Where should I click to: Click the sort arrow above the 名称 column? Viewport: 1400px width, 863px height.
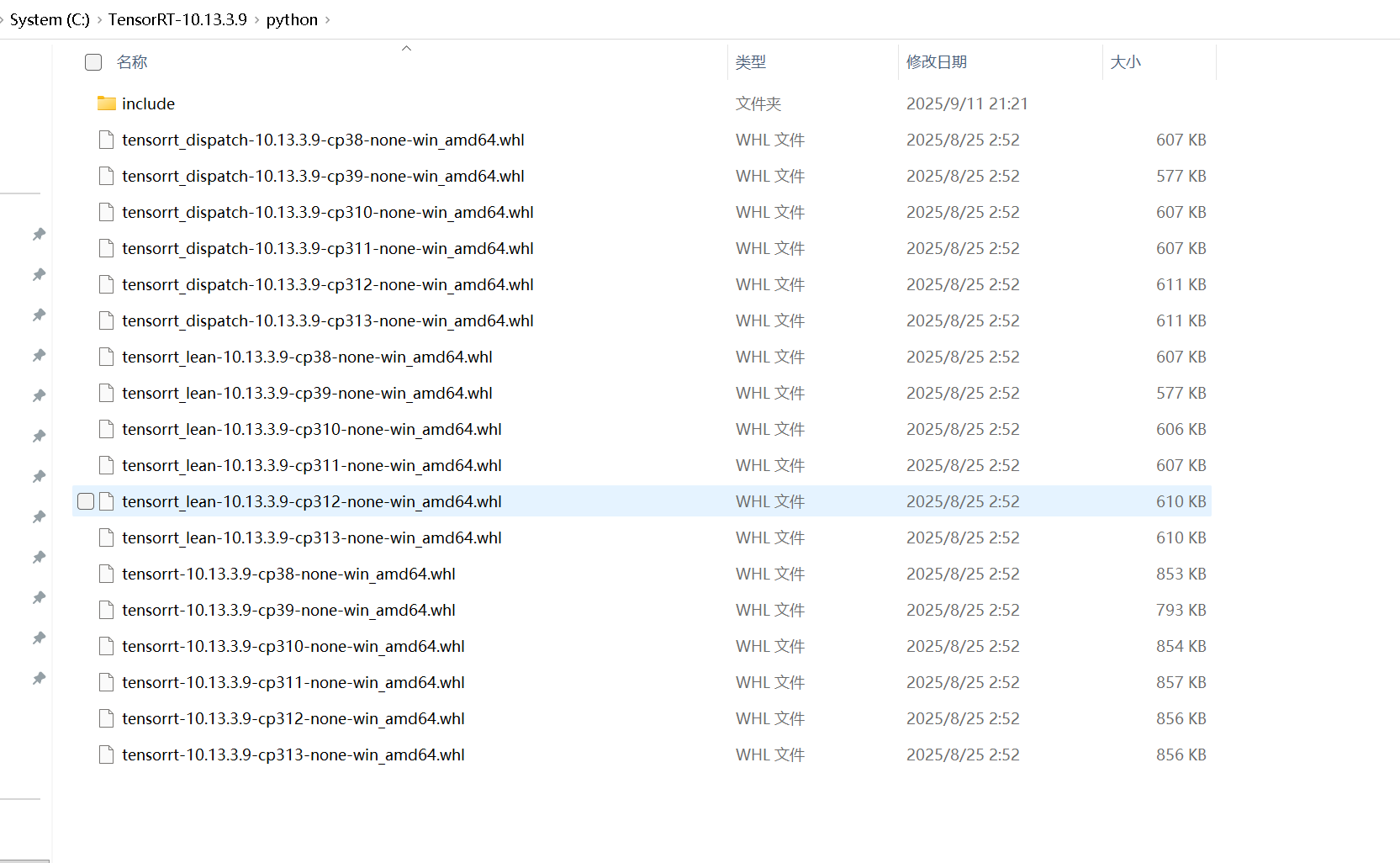click(406, 48)
